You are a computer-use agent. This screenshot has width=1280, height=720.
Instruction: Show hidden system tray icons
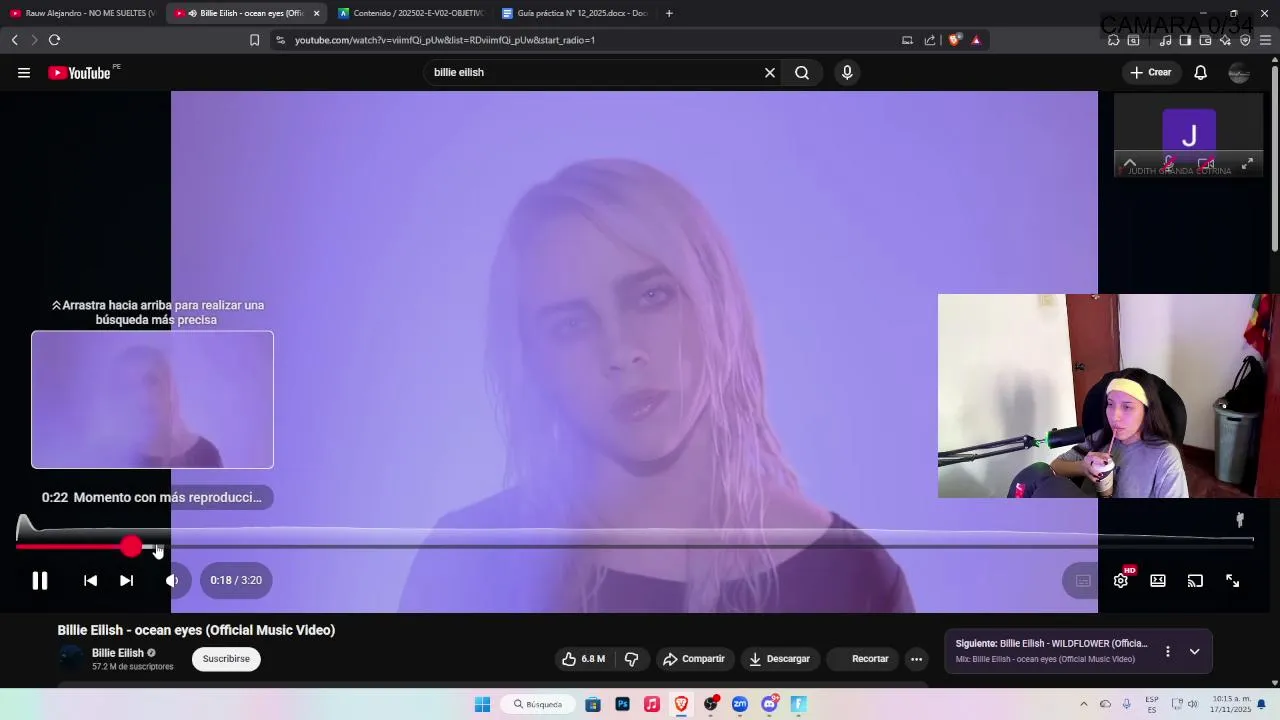pyautogui.click(x=1083, y=704)
